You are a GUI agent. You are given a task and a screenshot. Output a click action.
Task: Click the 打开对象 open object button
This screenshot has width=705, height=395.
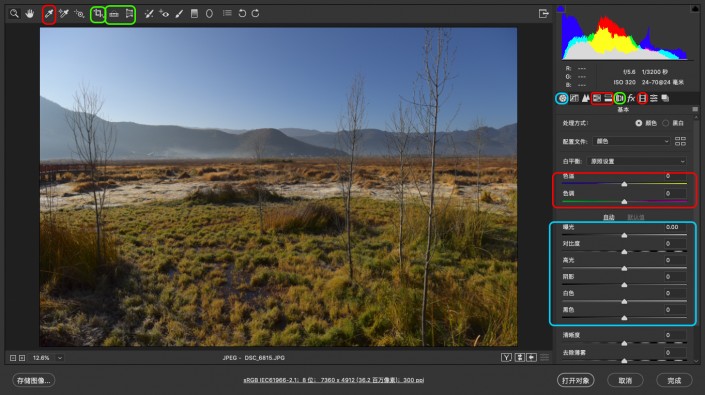[x=576, y=381]
